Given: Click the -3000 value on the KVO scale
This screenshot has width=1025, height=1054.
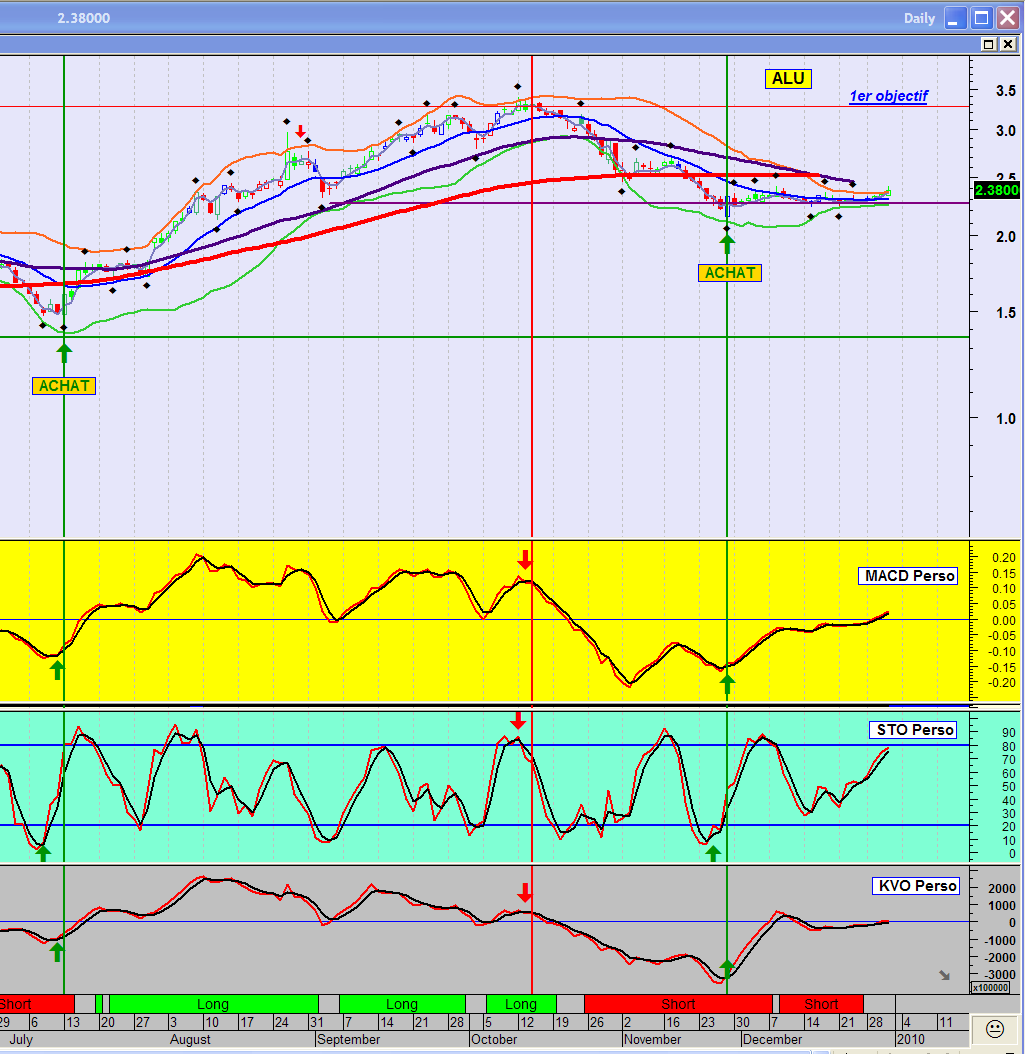Looking at the screenshot, I should pos(1001,975).
